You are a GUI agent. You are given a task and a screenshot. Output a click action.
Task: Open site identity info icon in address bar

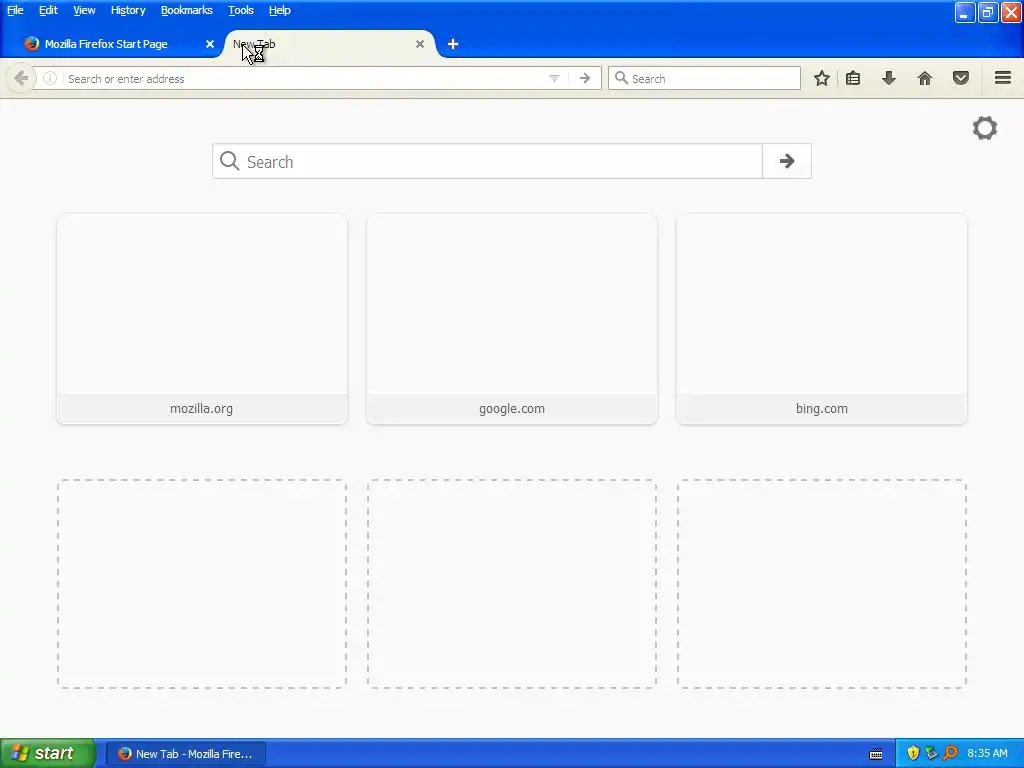click(50, 79)
